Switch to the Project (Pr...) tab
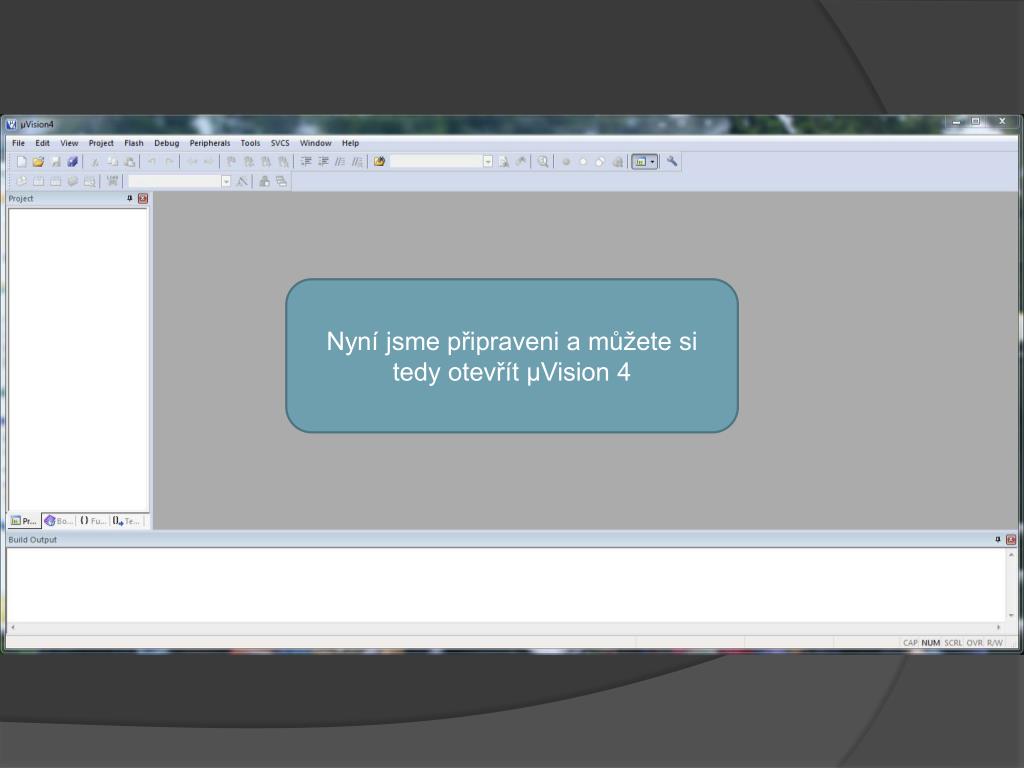This screenshot has width=1024, height=768. (x=24, y=520)
